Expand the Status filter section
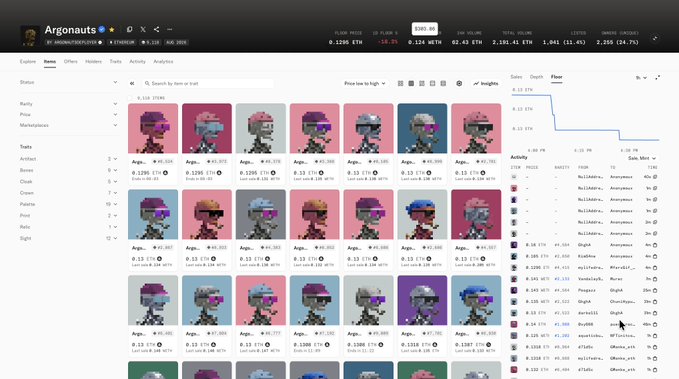 coord(68,82)
